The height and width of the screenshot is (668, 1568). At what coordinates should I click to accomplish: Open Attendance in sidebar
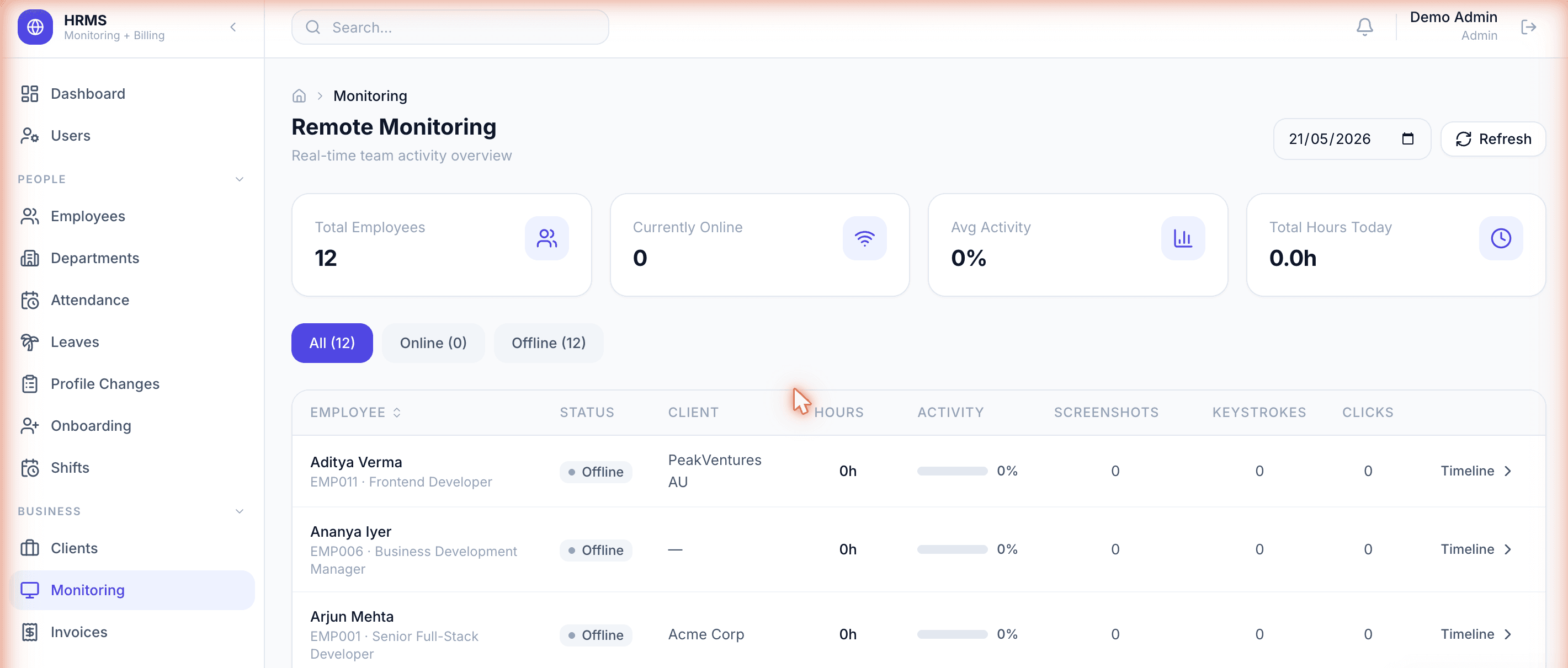[132, 300]
